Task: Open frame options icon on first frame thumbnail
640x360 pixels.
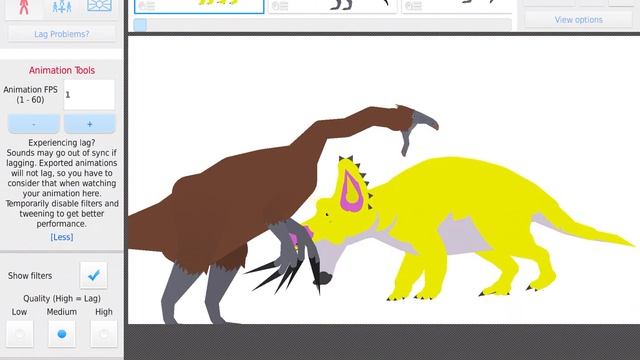Action: pyautogui.click(x=147, y=6)
